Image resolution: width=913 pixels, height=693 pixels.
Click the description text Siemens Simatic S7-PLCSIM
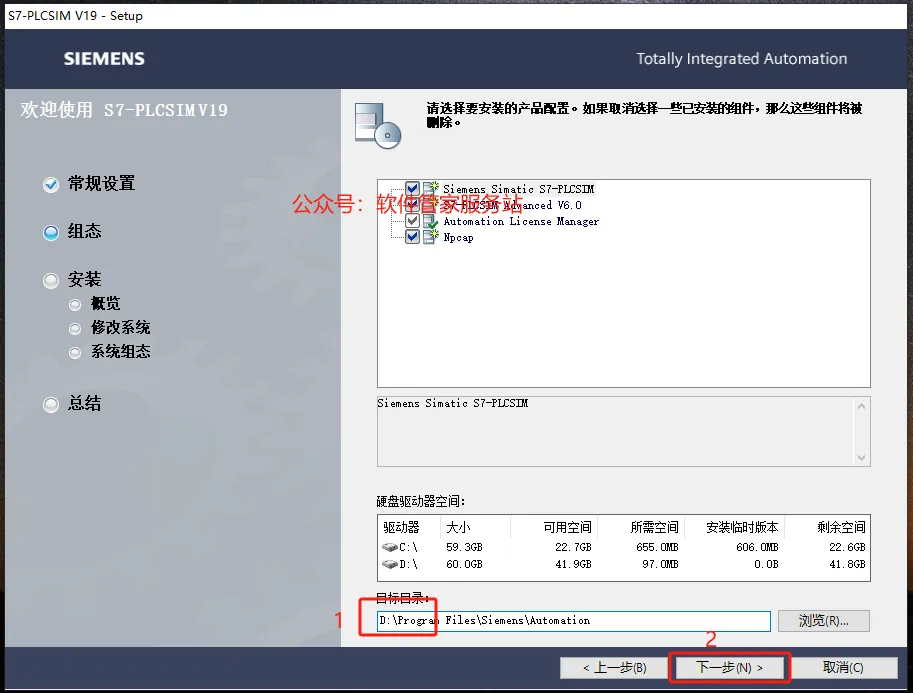tap(452, 403)
